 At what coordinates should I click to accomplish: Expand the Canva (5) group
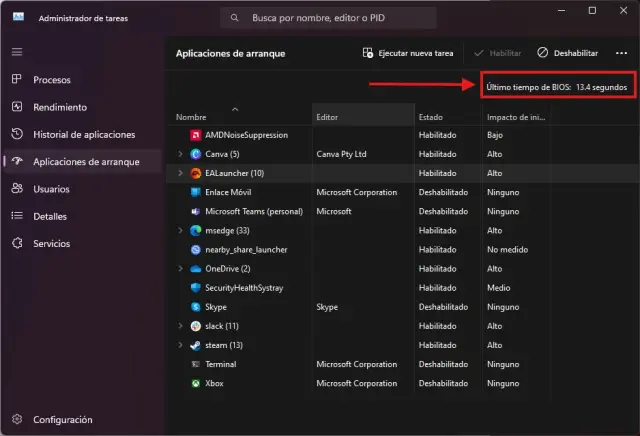[x=180, y=155]
